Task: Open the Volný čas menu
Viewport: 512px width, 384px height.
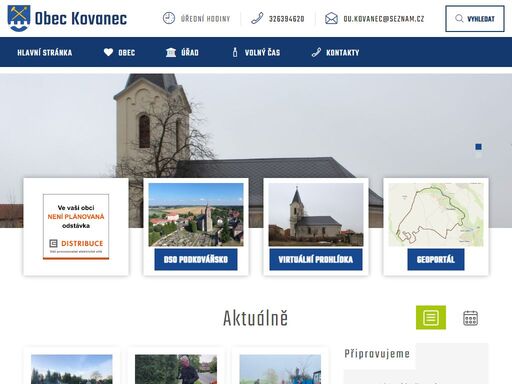Action: (x=262, y=53)
